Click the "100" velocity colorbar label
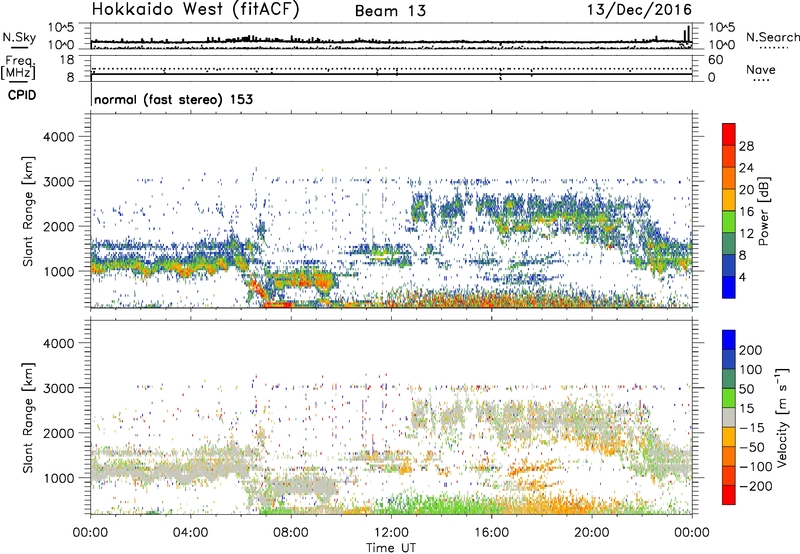800x554 pixels. [x=751, y=370]
